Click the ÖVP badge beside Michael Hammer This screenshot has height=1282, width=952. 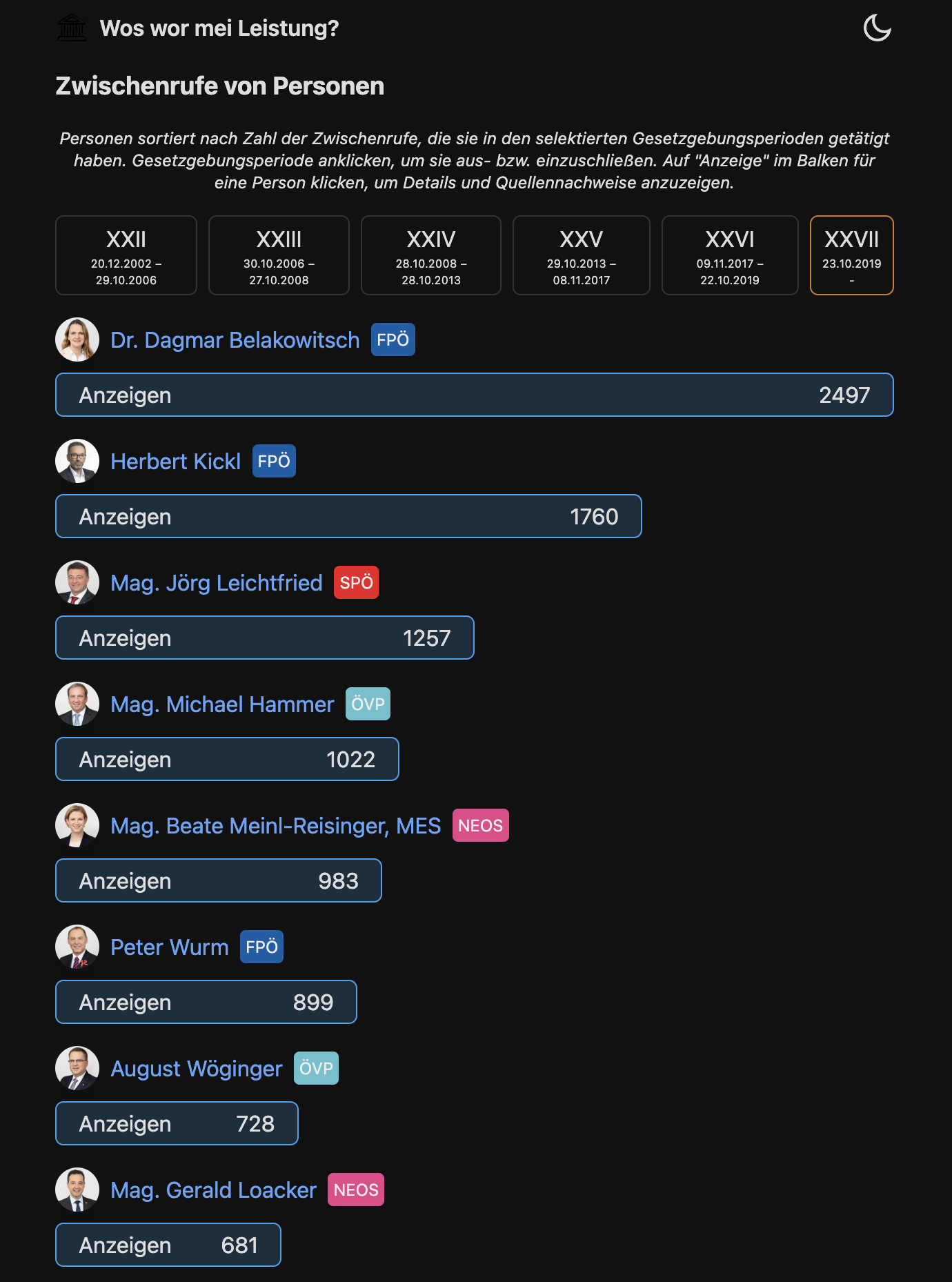pyautogui.click(x=368, y=704)
